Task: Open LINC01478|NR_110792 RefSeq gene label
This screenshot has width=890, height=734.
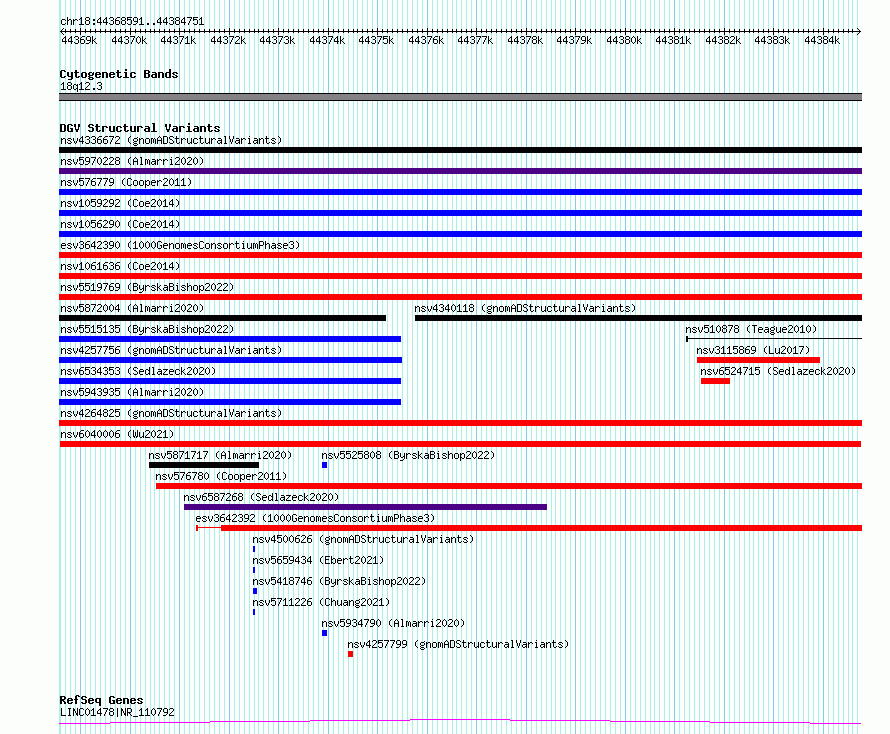Action: tap(117, 712)
